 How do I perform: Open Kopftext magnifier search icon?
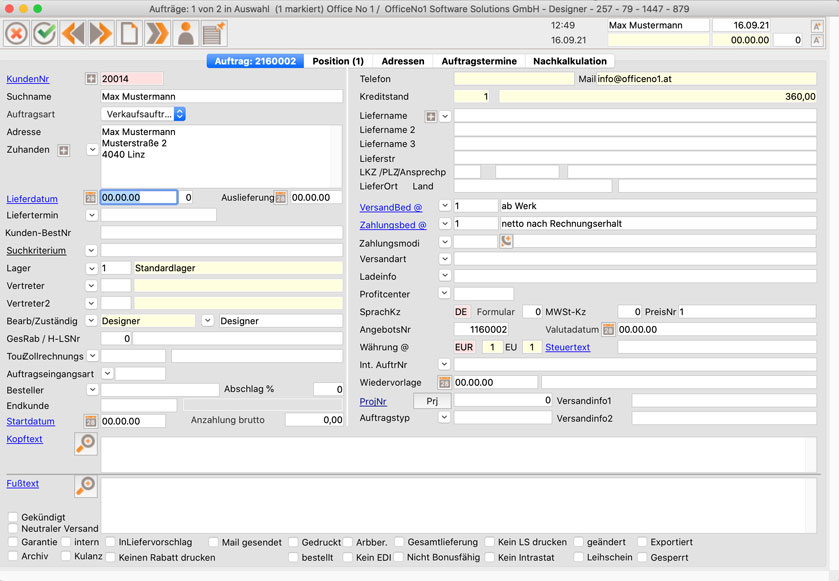pos(86,444)
